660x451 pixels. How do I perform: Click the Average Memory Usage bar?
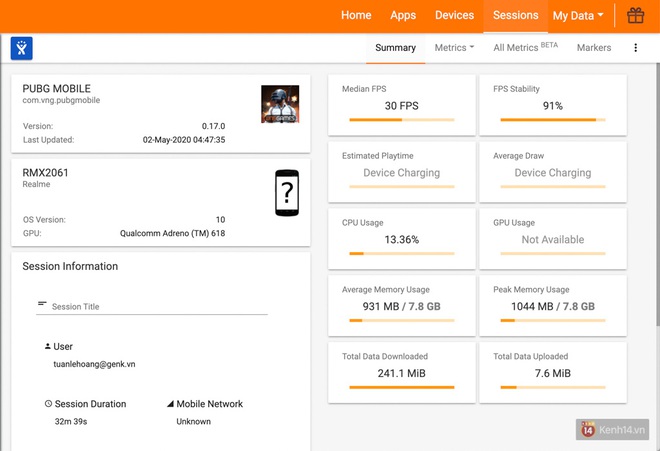[402, 320]
